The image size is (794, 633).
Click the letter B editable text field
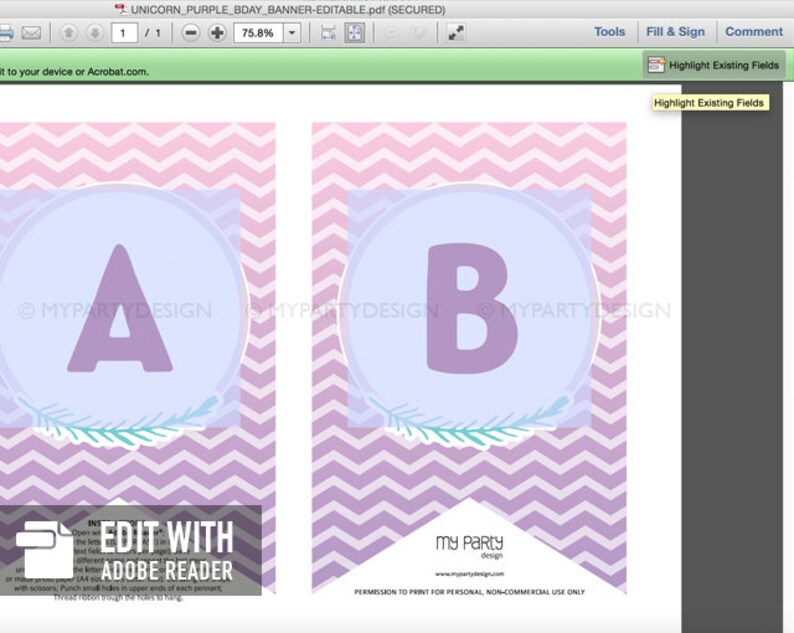tap(469, 309)
